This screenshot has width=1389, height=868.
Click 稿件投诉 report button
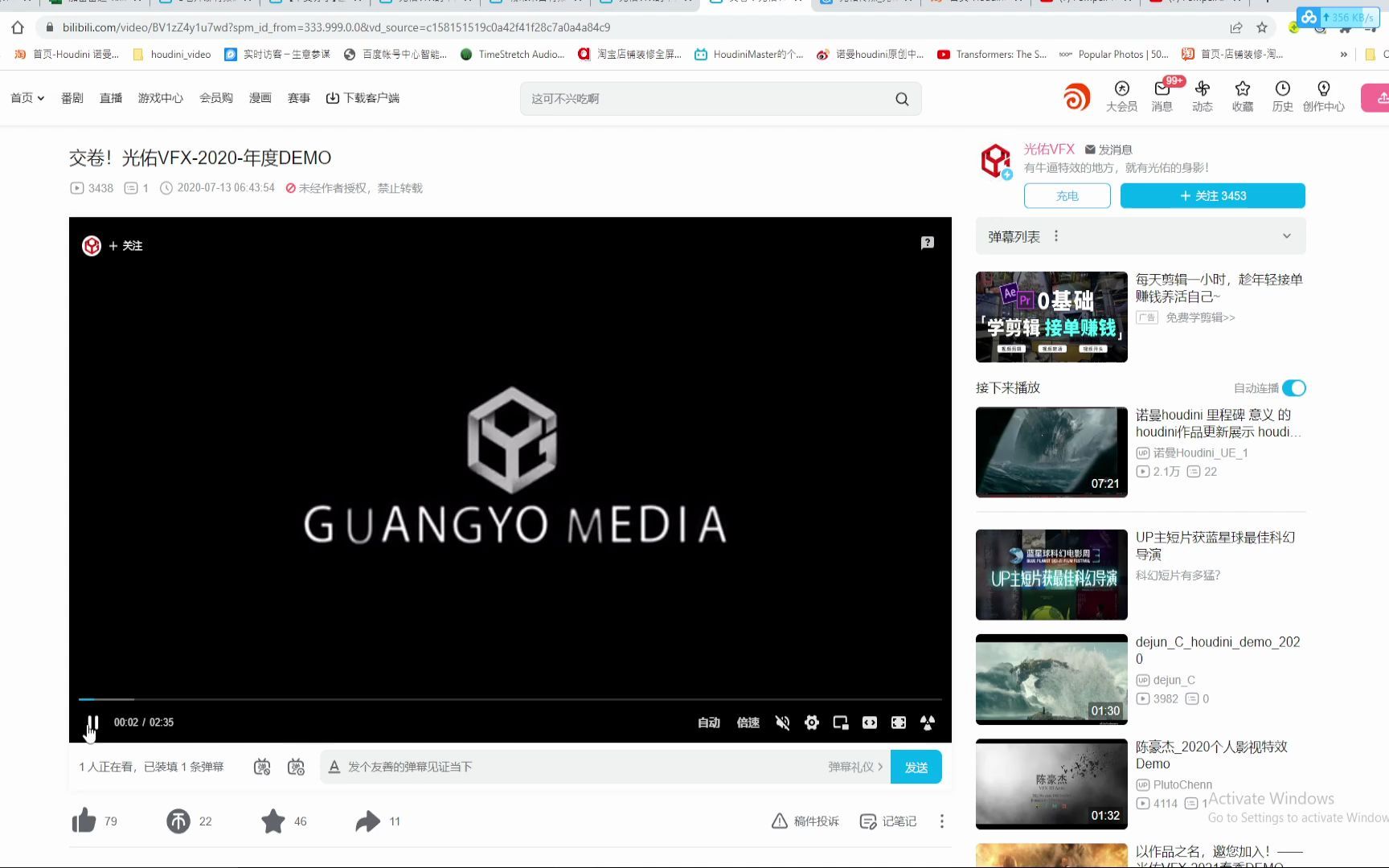coord(805,821)
